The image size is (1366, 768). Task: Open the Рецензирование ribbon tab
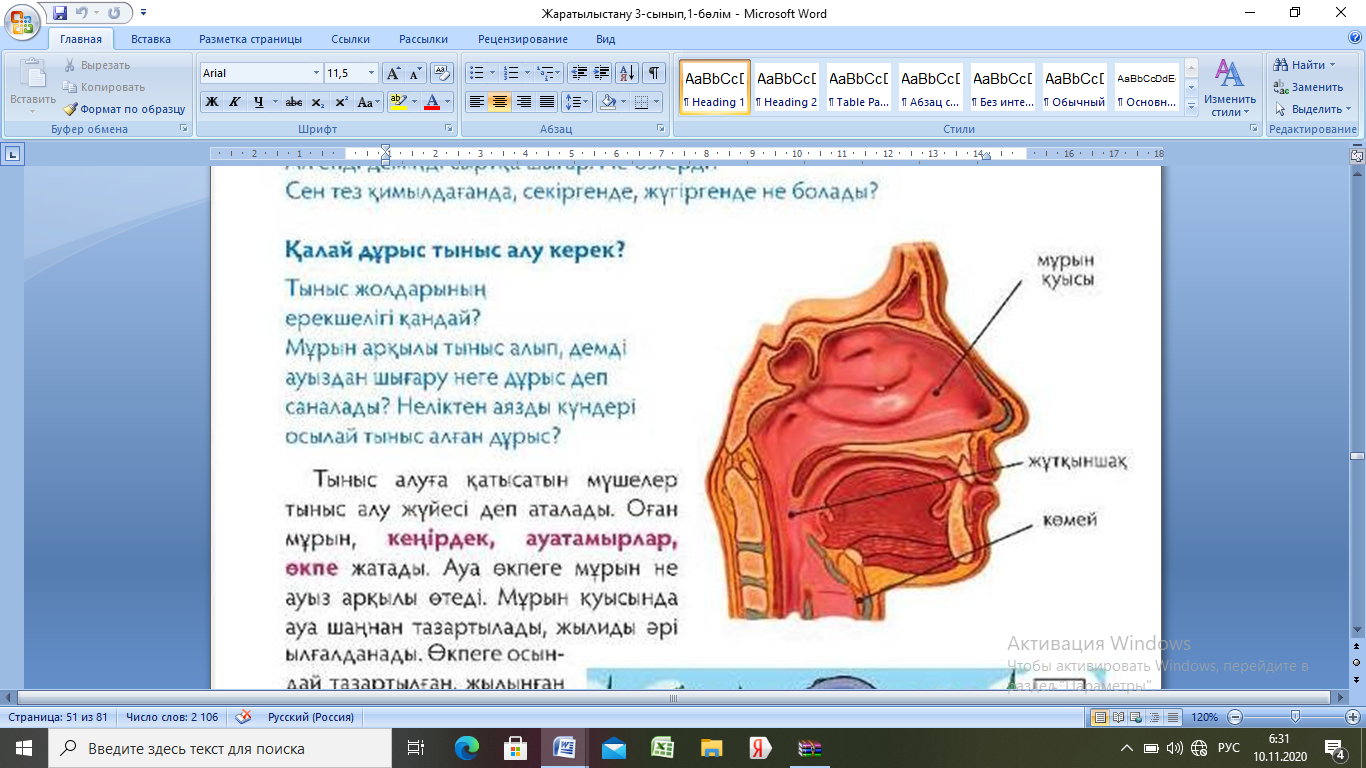point(521,39)
